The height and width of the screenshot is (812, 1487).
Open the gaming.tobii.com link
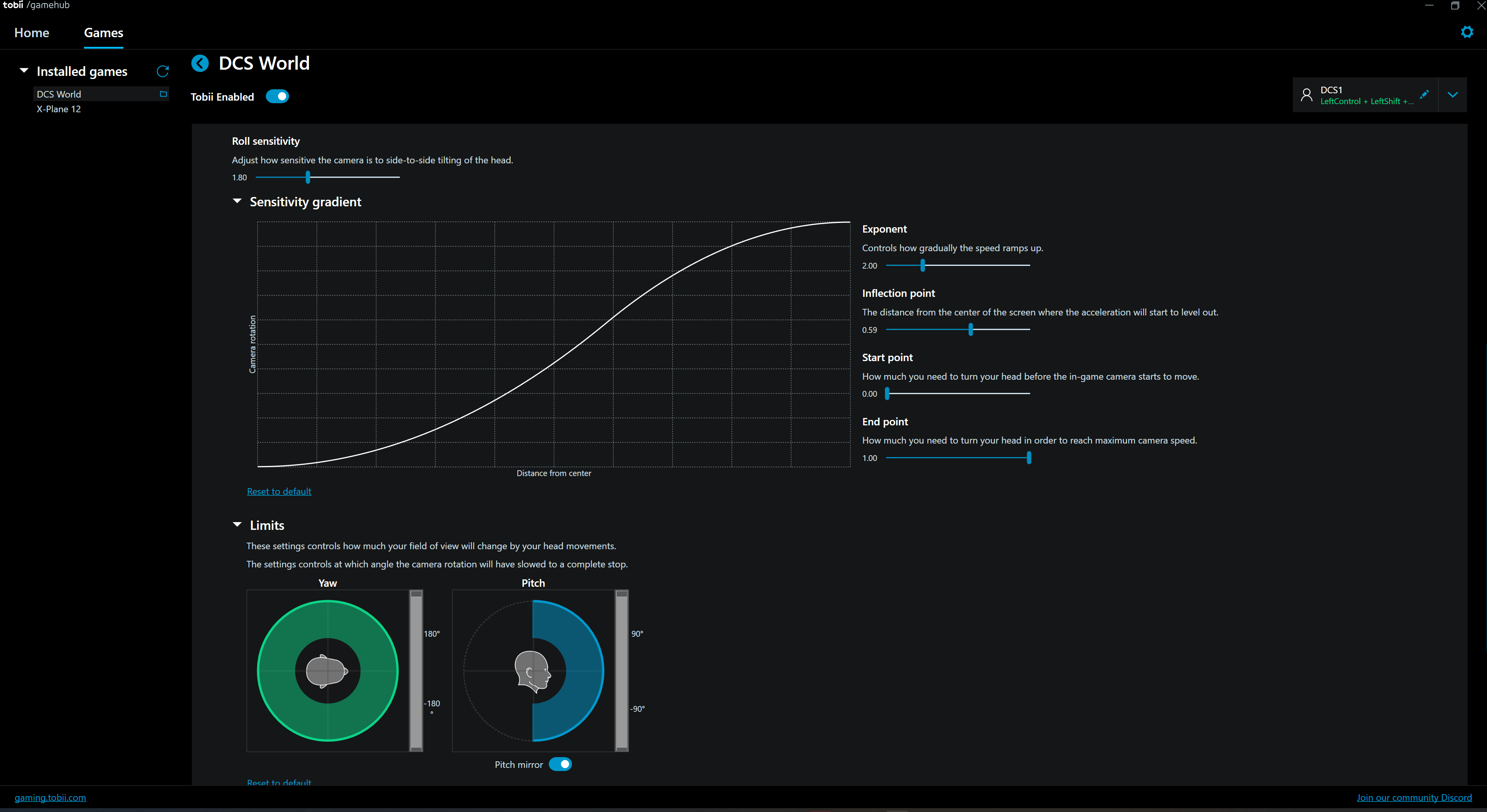point(50,798)
